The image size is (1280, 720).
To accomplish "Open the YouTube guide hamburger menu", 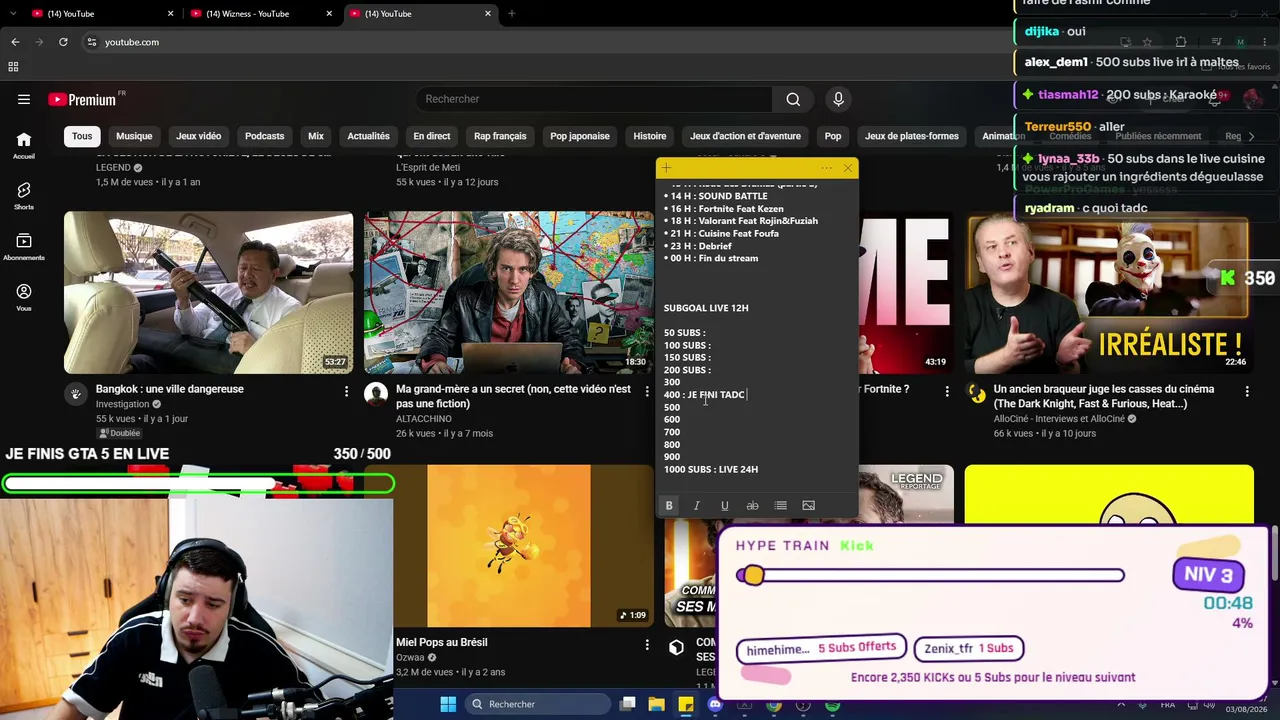I will coord(24,99).
